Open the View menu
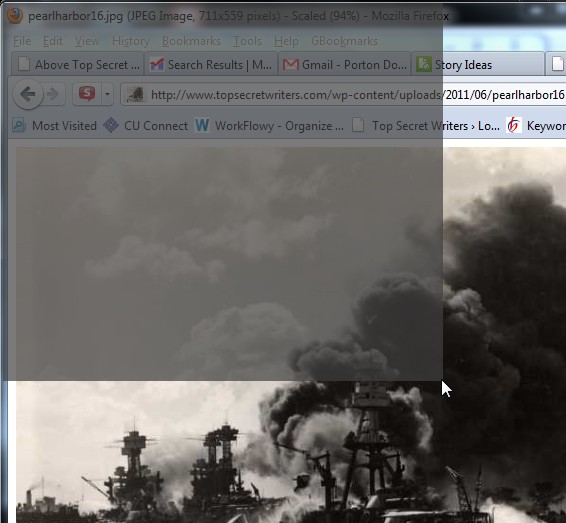This screenshot has width=566, height=523. click(87, 41)
